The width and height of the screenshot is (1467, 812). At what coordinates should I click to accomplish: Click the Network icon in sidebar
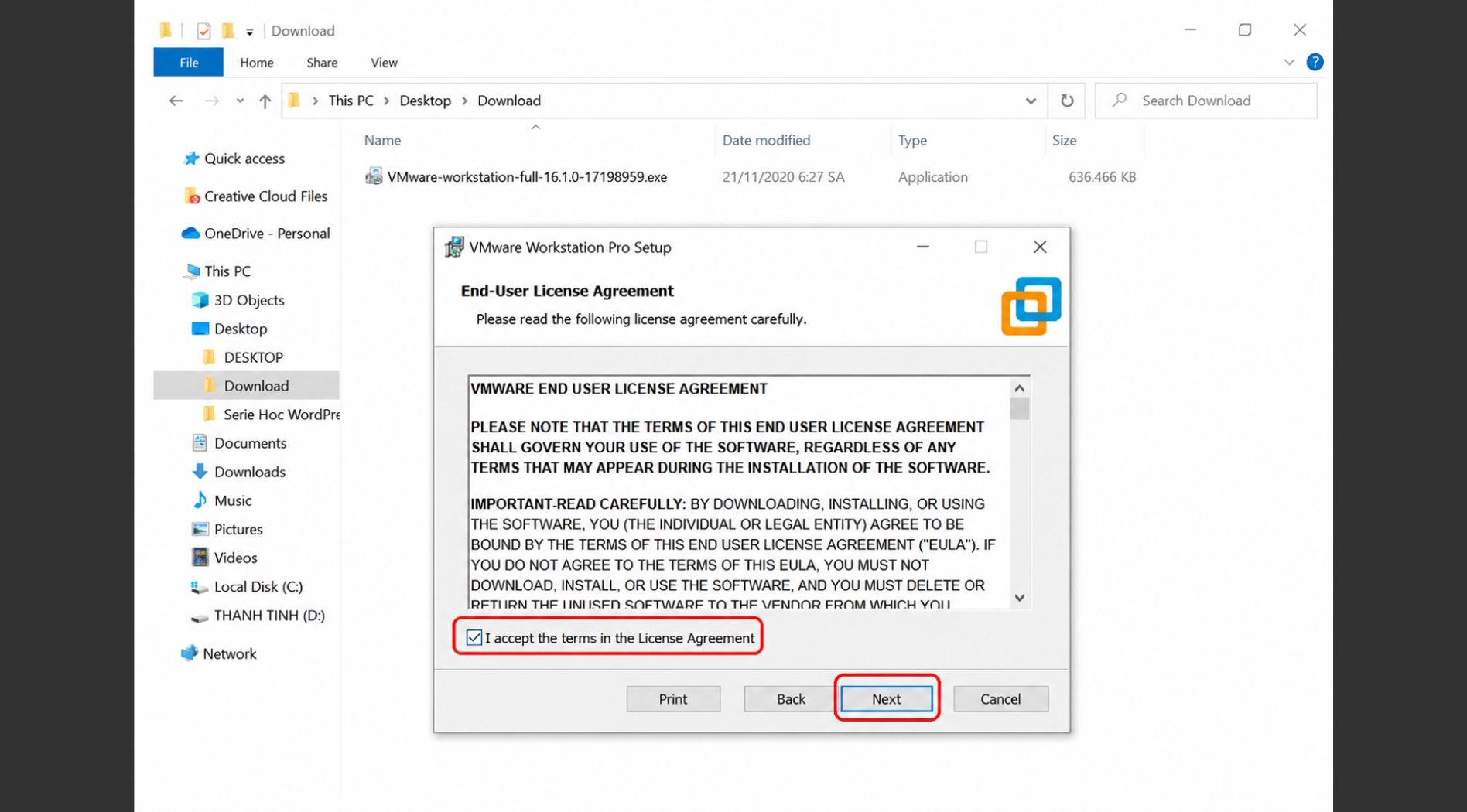pyautogui.click(x=190, y=653)
